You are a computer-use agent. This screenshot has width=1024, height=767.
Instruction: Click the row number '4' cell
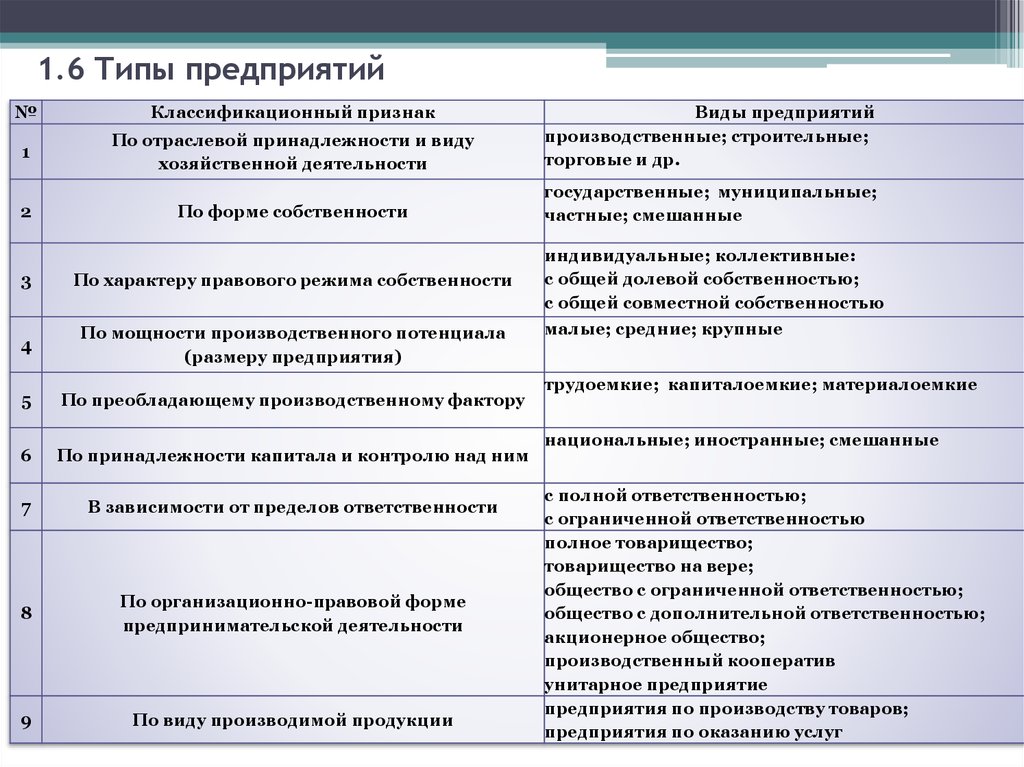25,346
